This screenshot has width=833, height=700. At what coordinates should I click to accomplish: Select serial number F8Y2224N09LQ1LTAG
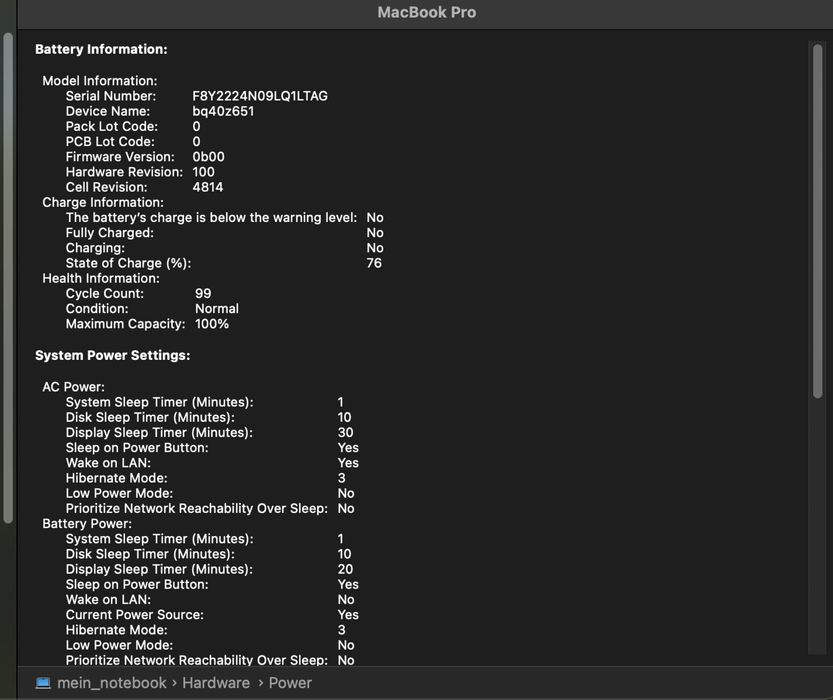coord(260,96)
